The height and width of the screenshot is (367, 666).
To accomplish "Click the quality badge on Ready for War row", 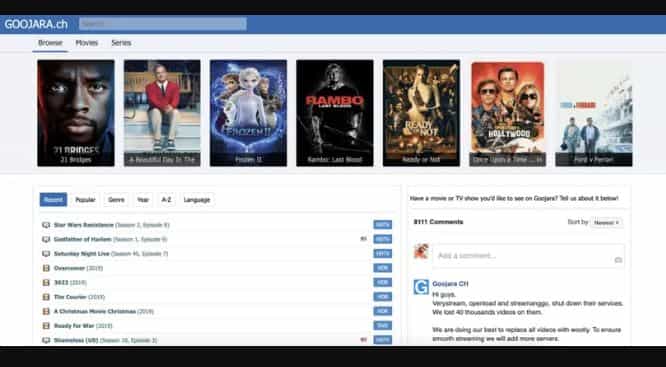I will click(x=383, y=326).
